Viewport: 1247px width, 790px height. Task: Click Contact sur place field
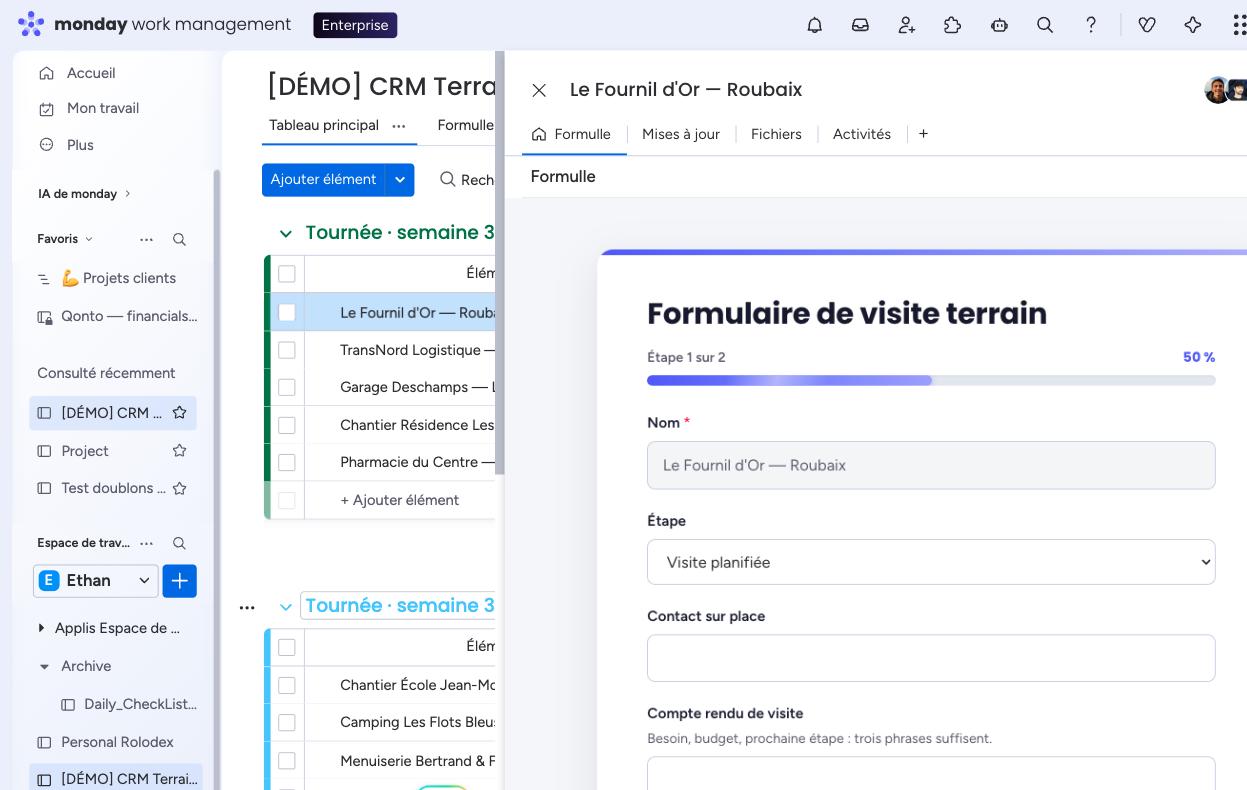[x=931, y=658]
